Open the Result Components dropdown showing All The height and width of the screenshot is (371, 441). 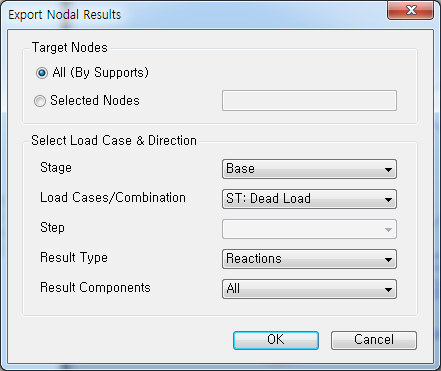(309, 289)
